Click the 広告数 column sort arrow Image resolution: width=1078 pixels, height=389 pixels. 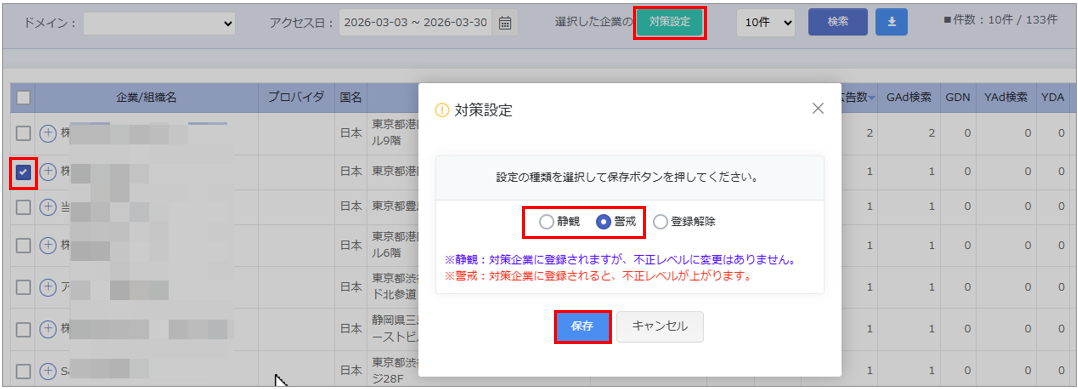[872, 98]
